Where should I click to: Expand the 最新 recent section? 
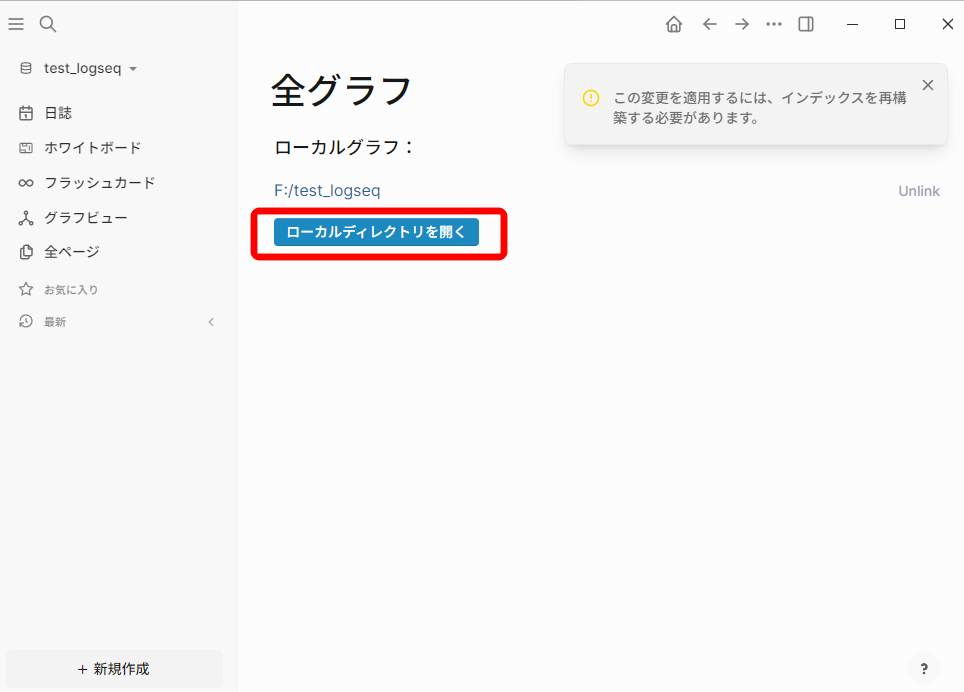[x=55, y=322]
